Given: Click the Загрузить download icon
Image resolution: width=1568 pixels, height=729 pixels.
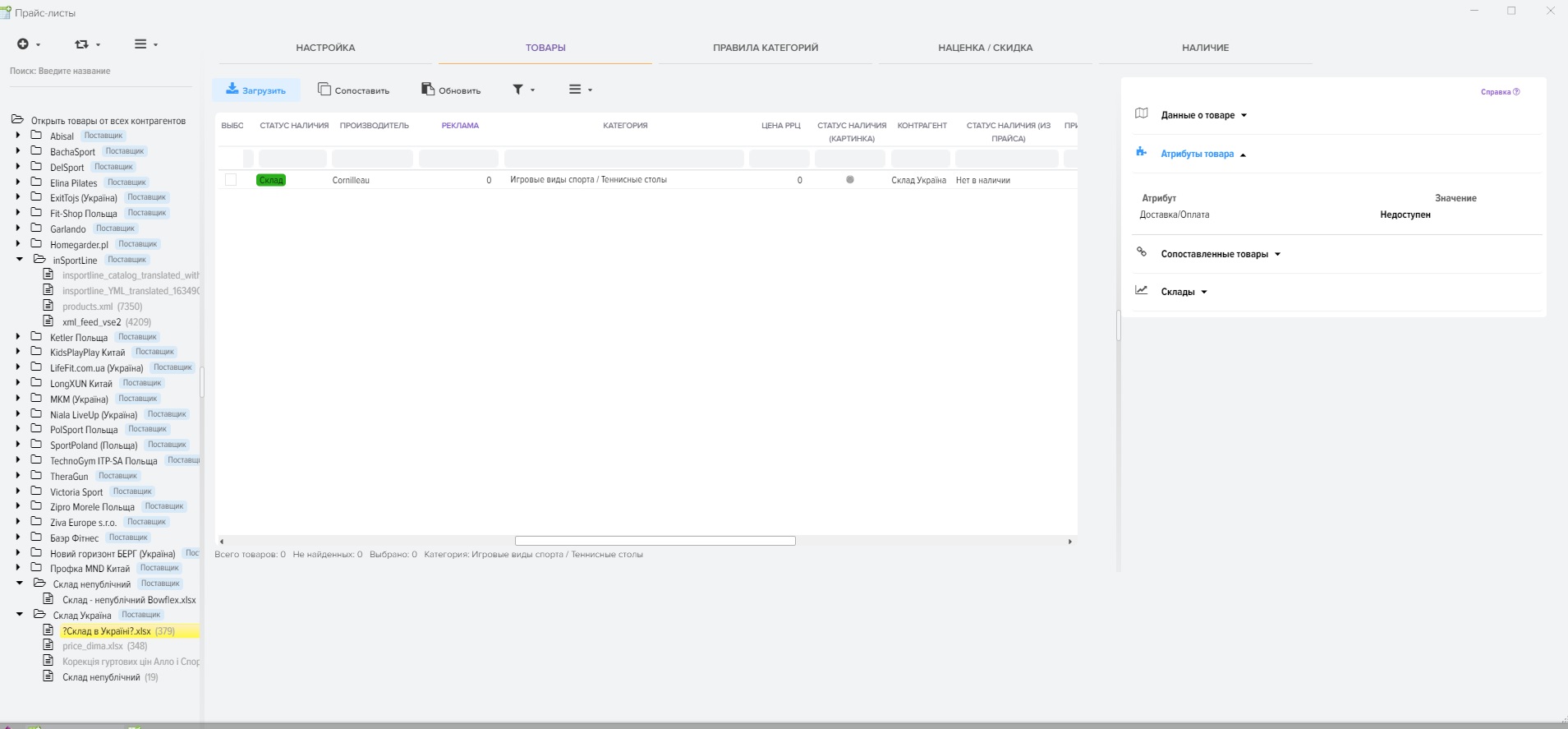Looking at the screenshot, I should coord(232,89).
